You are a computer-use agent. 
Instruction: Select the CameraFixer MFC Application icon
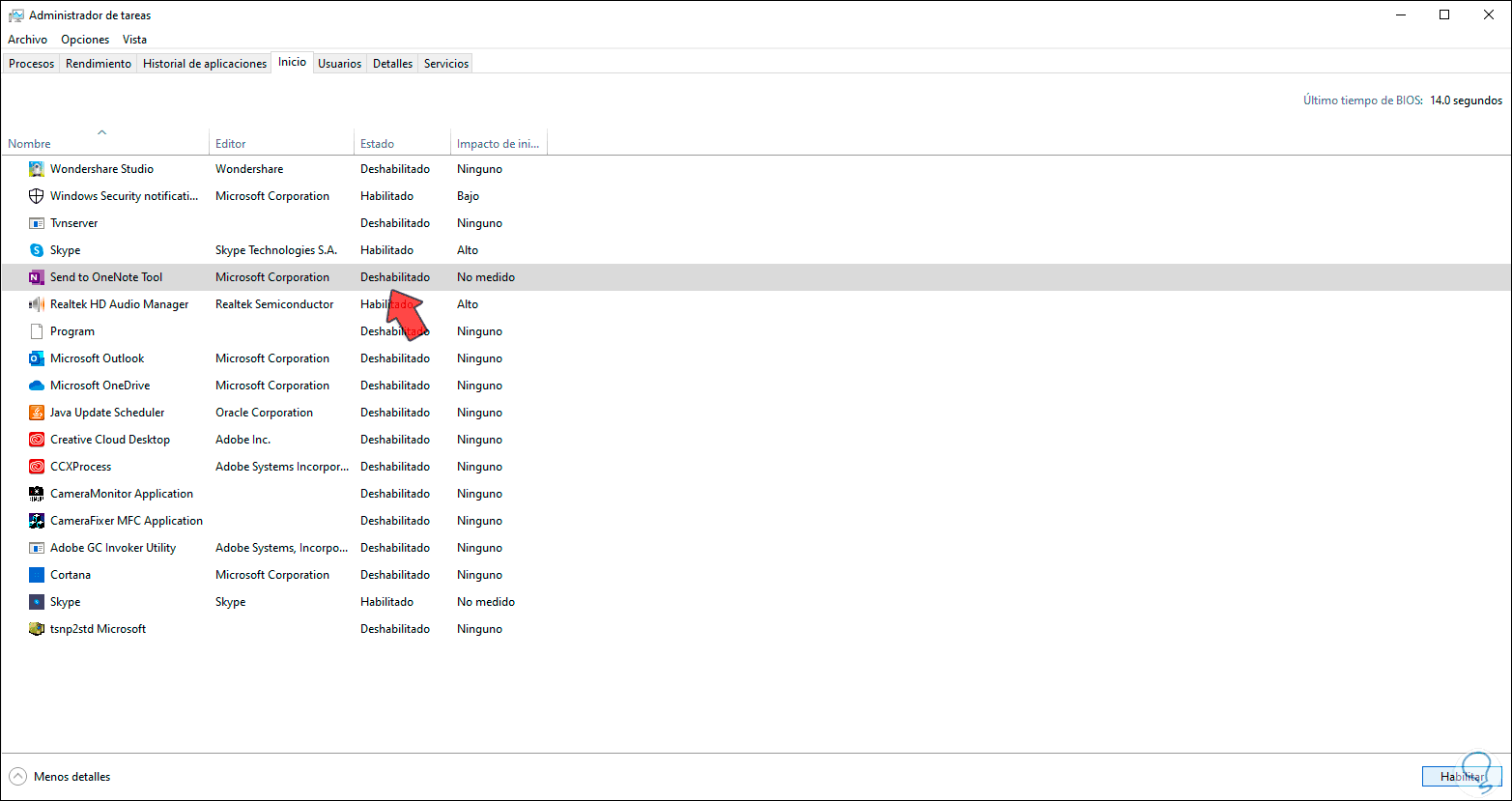click(x=37, y=521)
